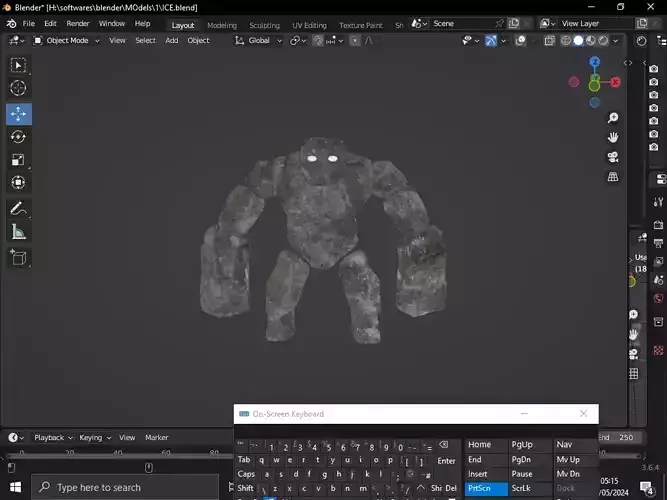Screen dimensions: 667x500
Task: Open the Add menu in viewport header
Action: (172, 40)
